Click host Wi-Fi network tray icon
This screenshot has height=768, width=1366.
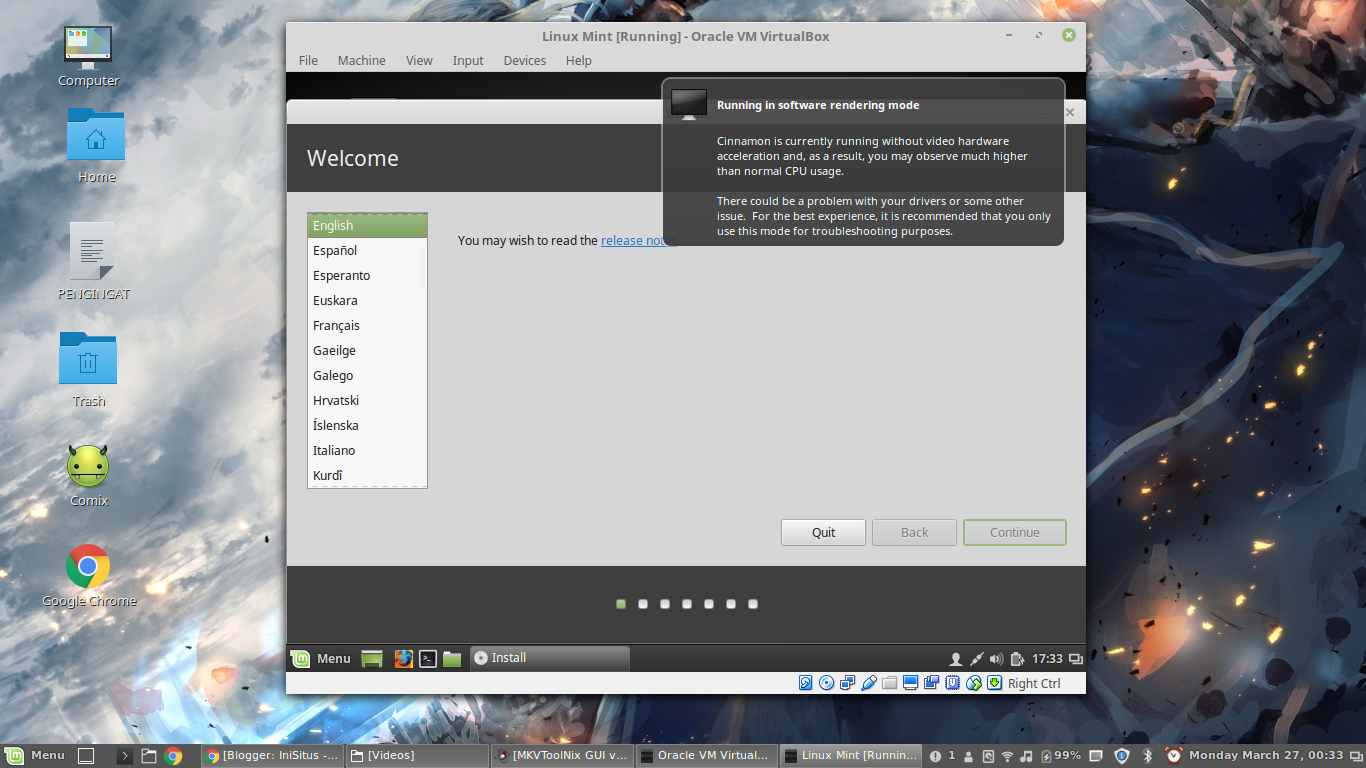[1007, 756]
